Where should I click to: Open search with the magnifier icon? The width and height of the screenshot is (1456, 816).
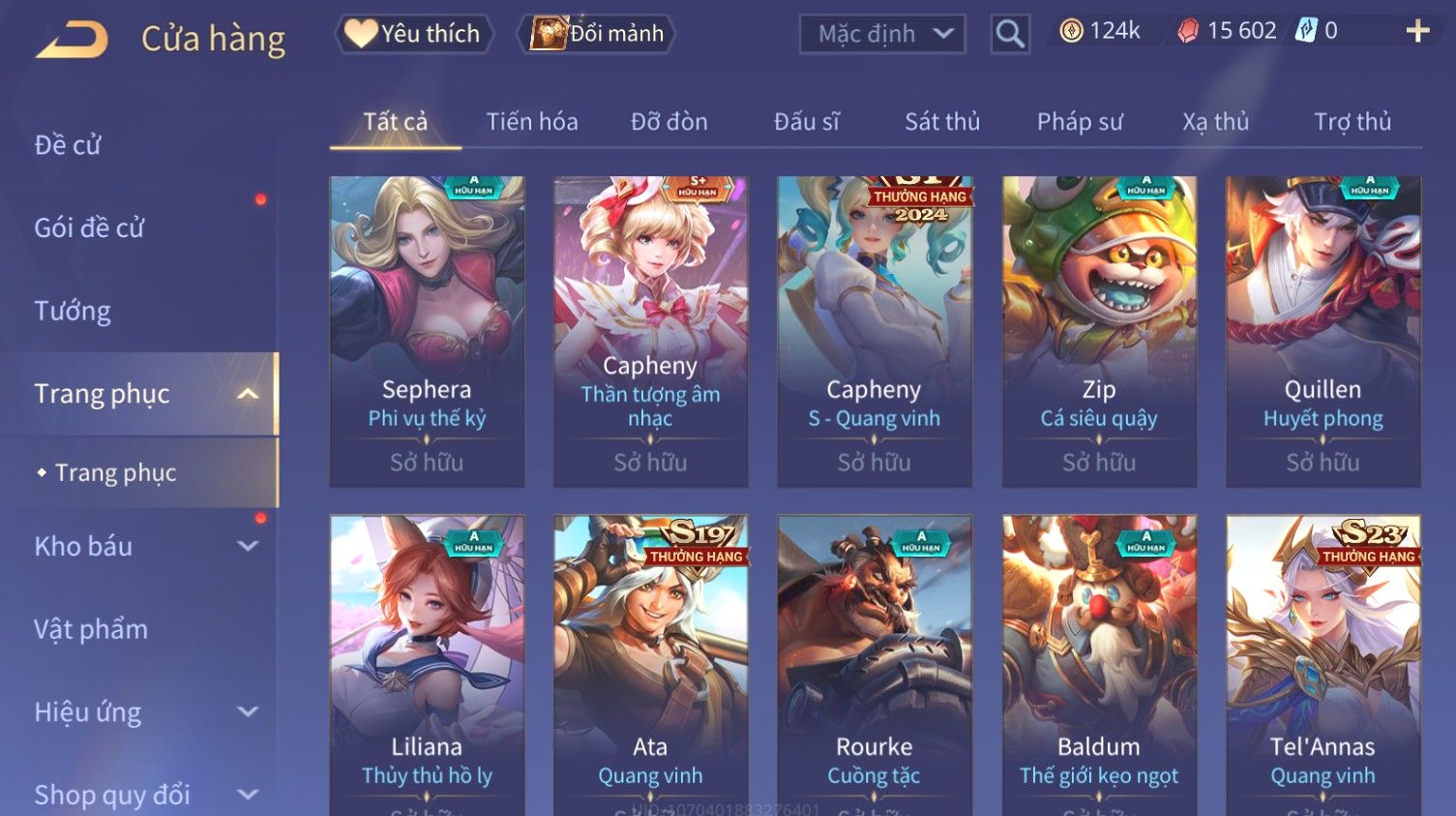click(x=1010, y=34)
